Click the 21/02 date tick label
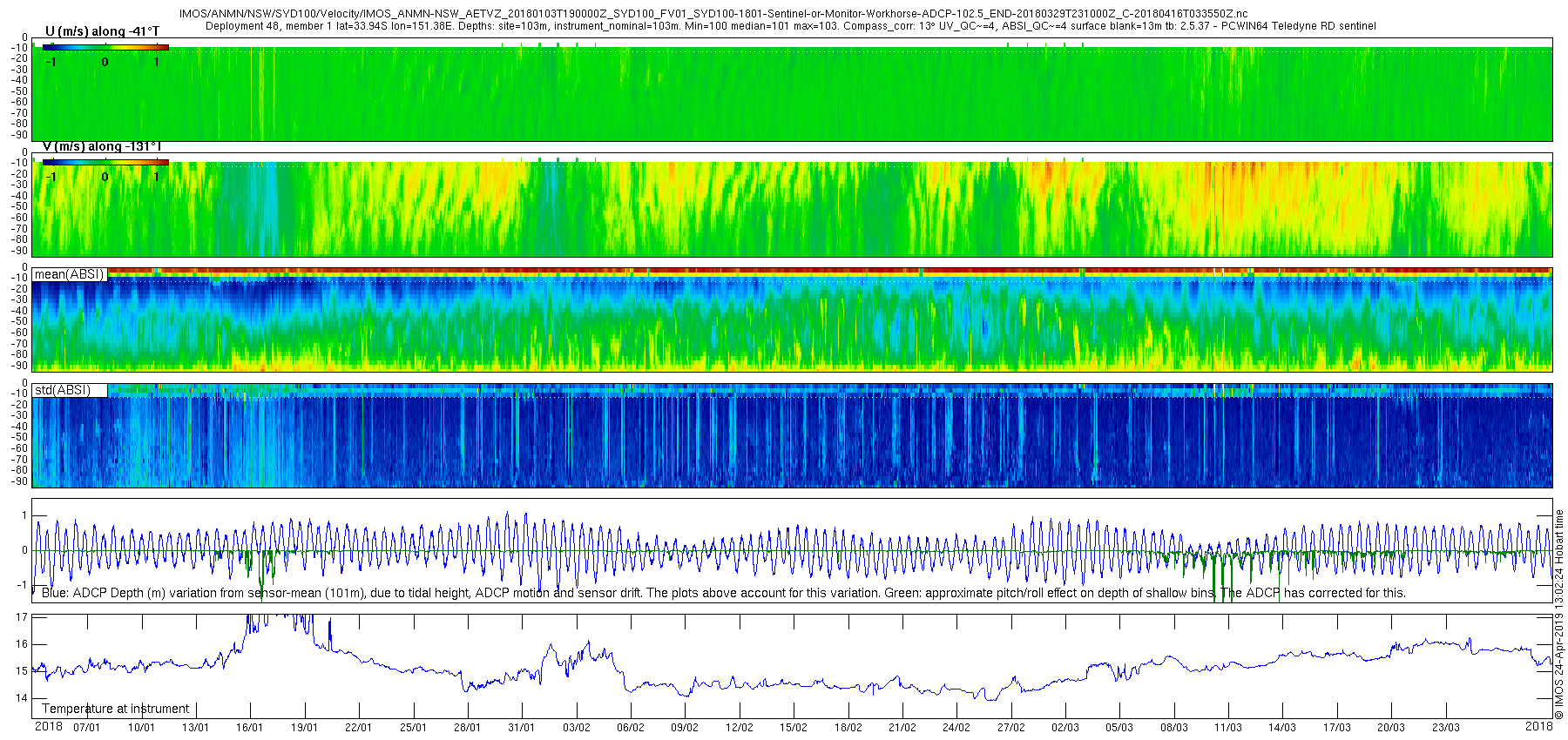Image resolution: width=1568 pixels, height=740 pixels. click(902, 728)
